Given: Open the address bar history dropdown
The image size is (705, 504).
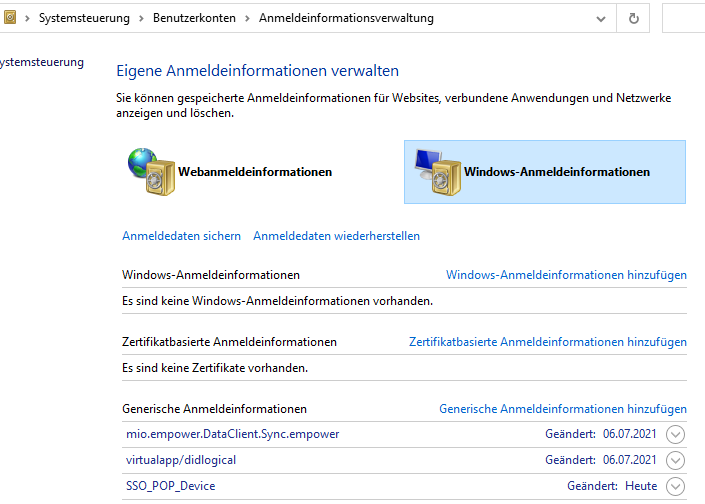Looking at the screenshot, I should point(601,19).
